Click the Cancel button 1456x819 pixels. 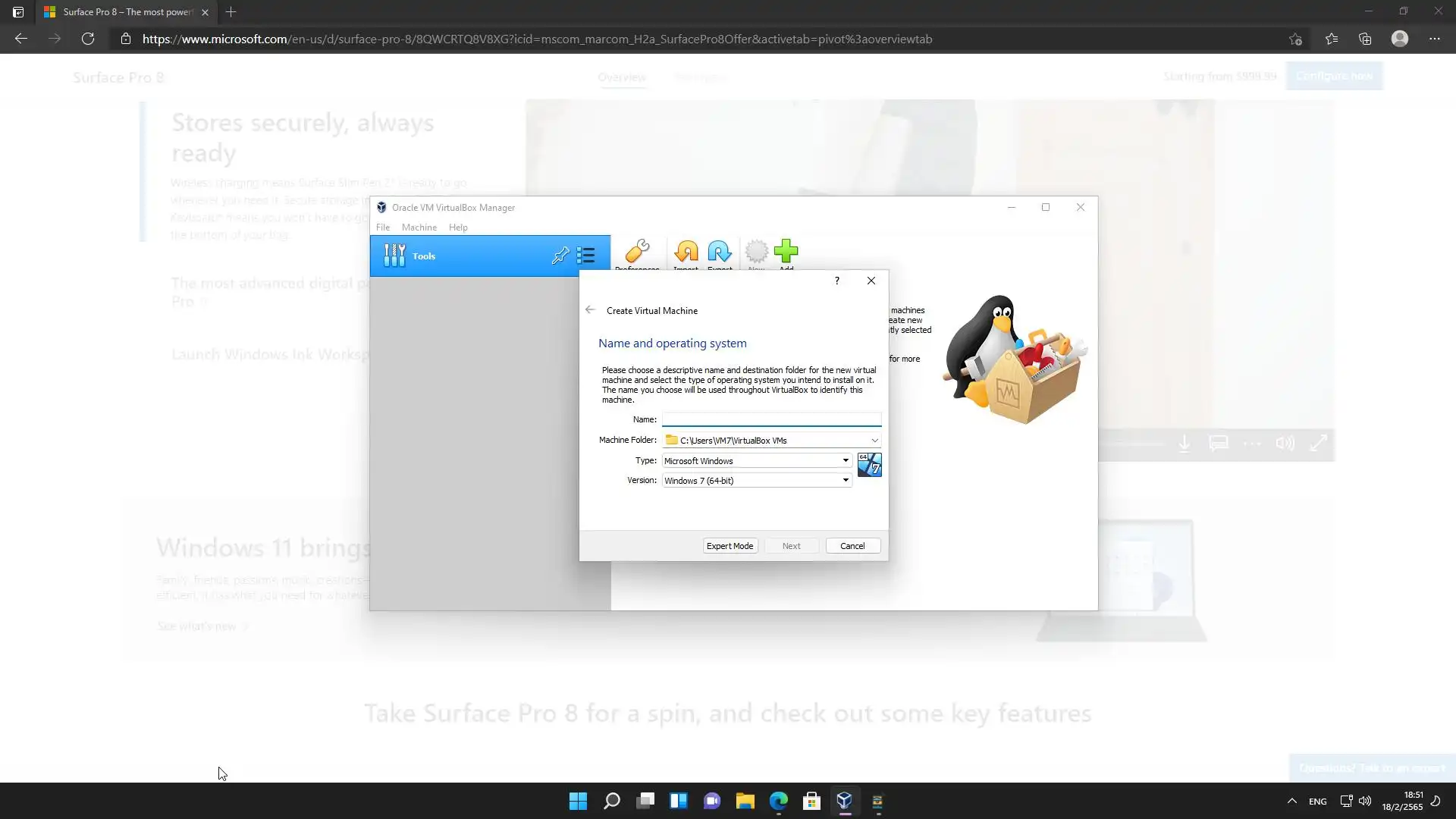pos(852,546)
